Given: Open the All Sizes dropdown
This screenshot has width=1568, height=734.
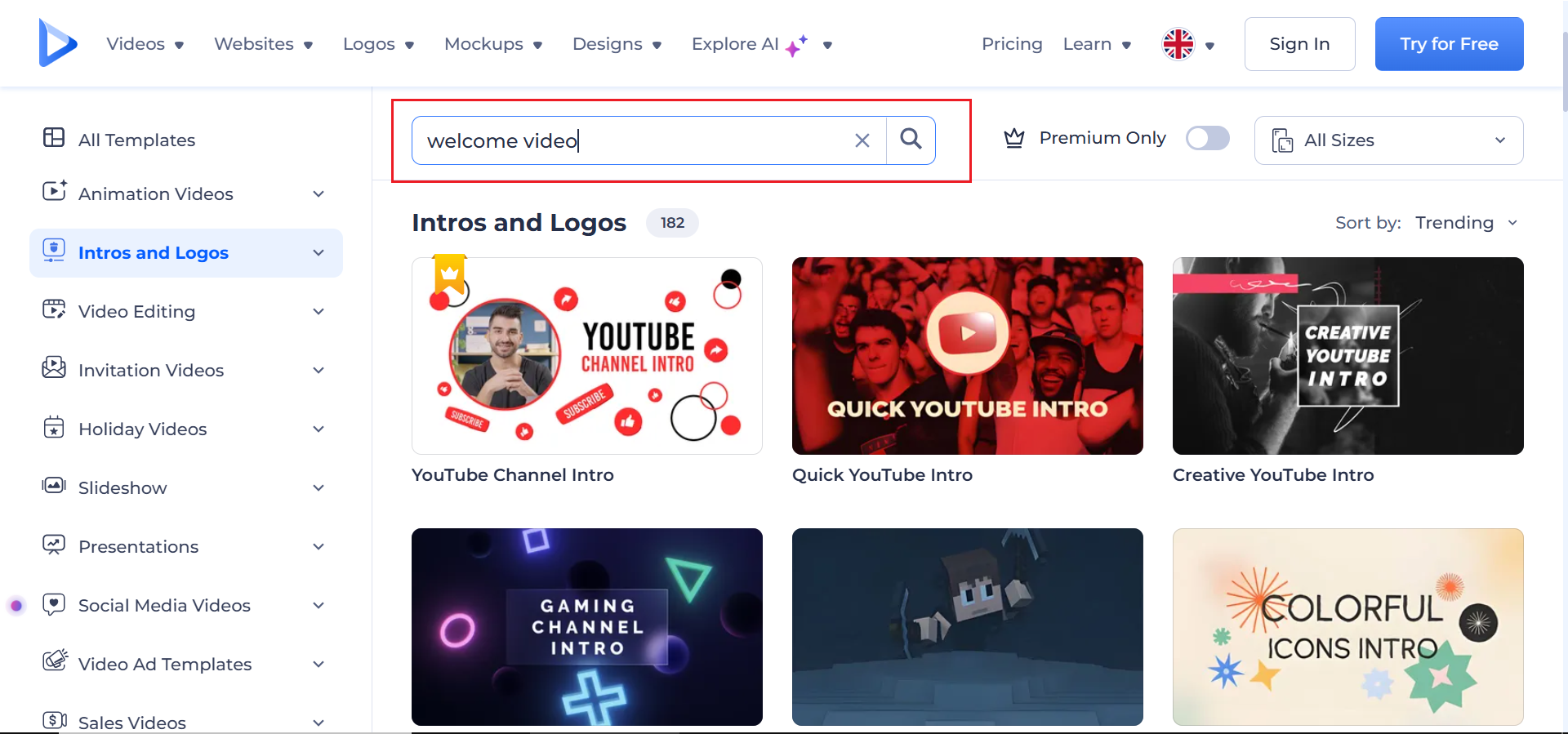Looking at the screenshot, I should click(1388, 140).
